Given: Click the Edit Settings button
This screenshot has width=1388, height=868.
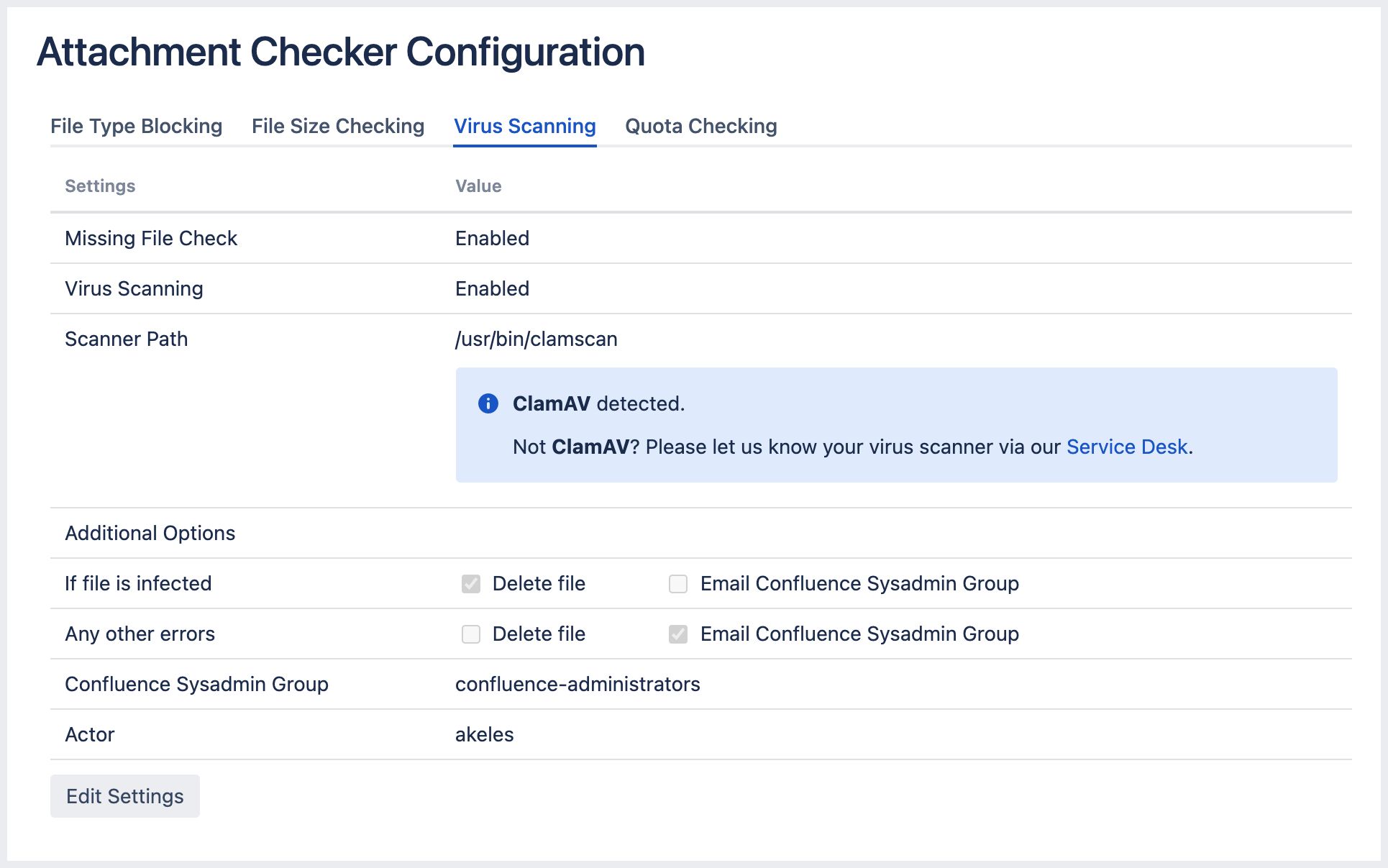Looking at the screenshot, I should 124,796.
